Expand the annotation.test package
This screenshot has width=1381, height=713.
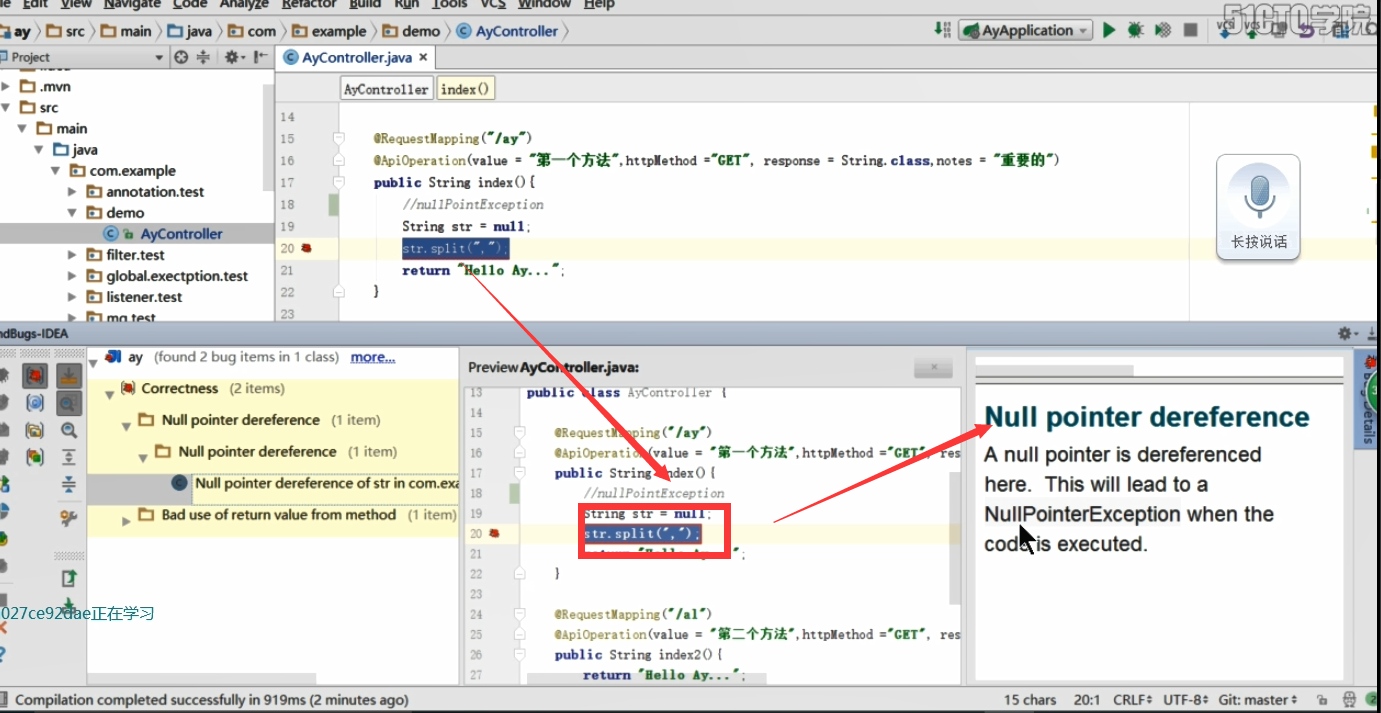click(x=72, y=191)
